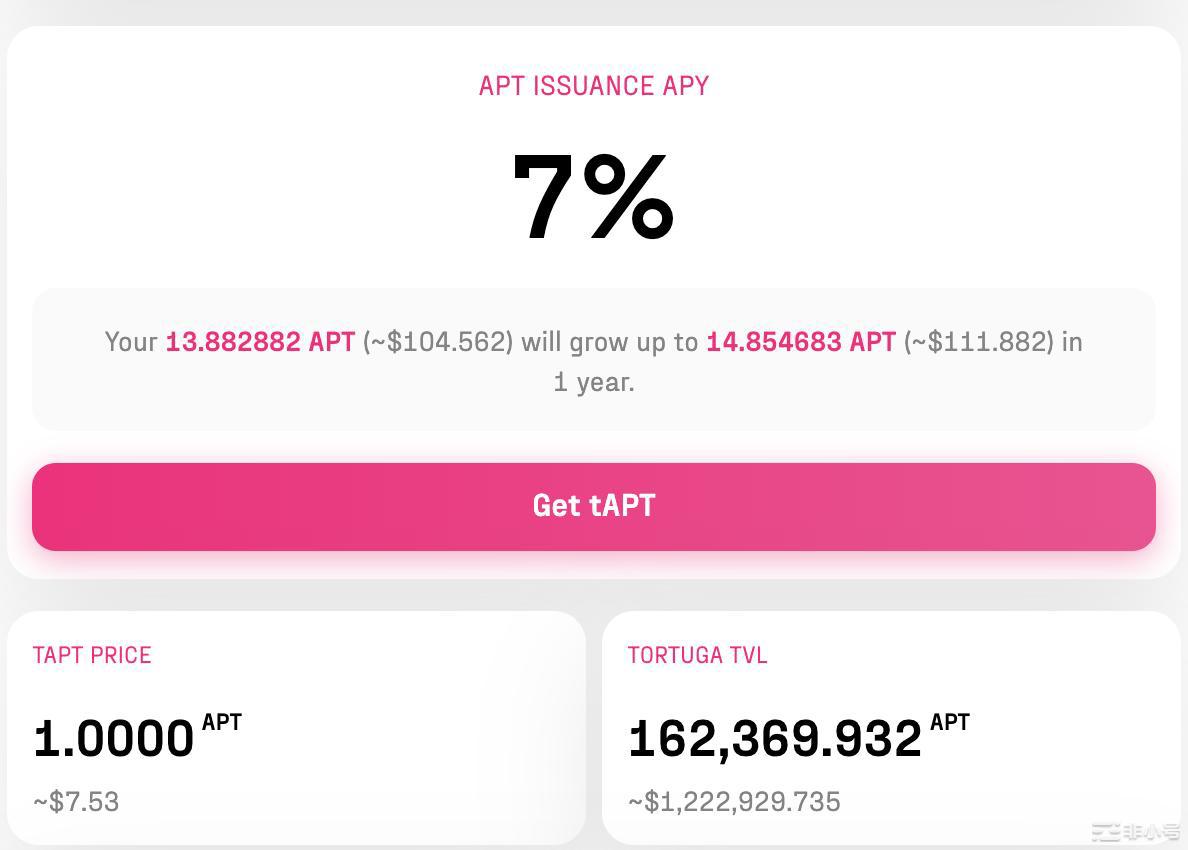Click the APT unit beside 1.0000
1188x850 pixels.
(x=222, y=722)
